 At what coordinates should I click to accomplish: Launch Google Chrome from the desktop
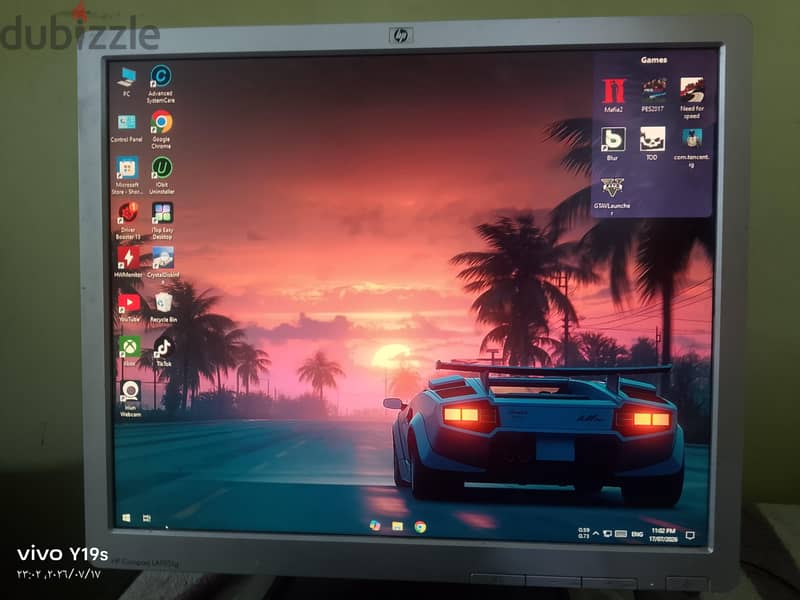pos(161,129)
